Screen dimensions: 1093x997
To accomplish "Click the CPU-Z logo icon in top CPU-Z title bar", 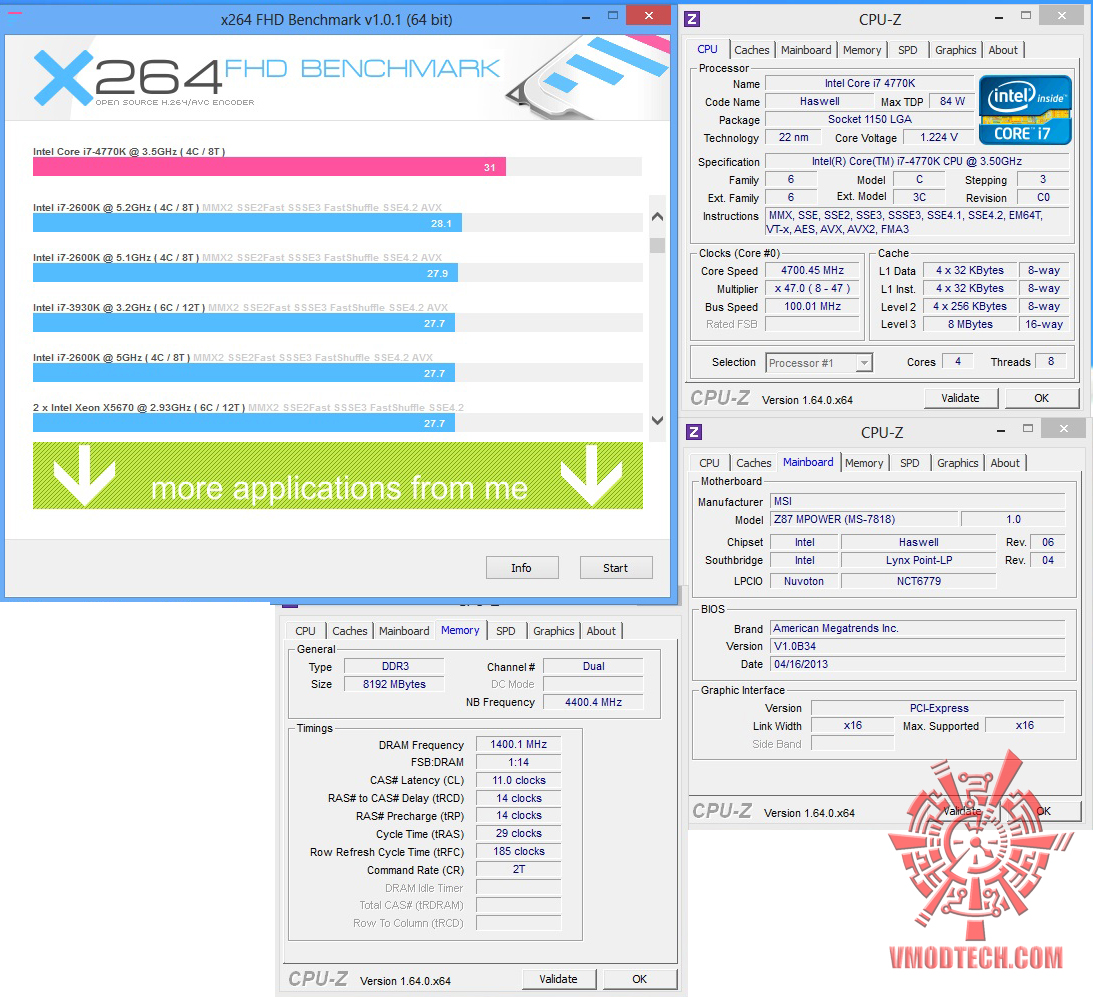I will [691, 19].
